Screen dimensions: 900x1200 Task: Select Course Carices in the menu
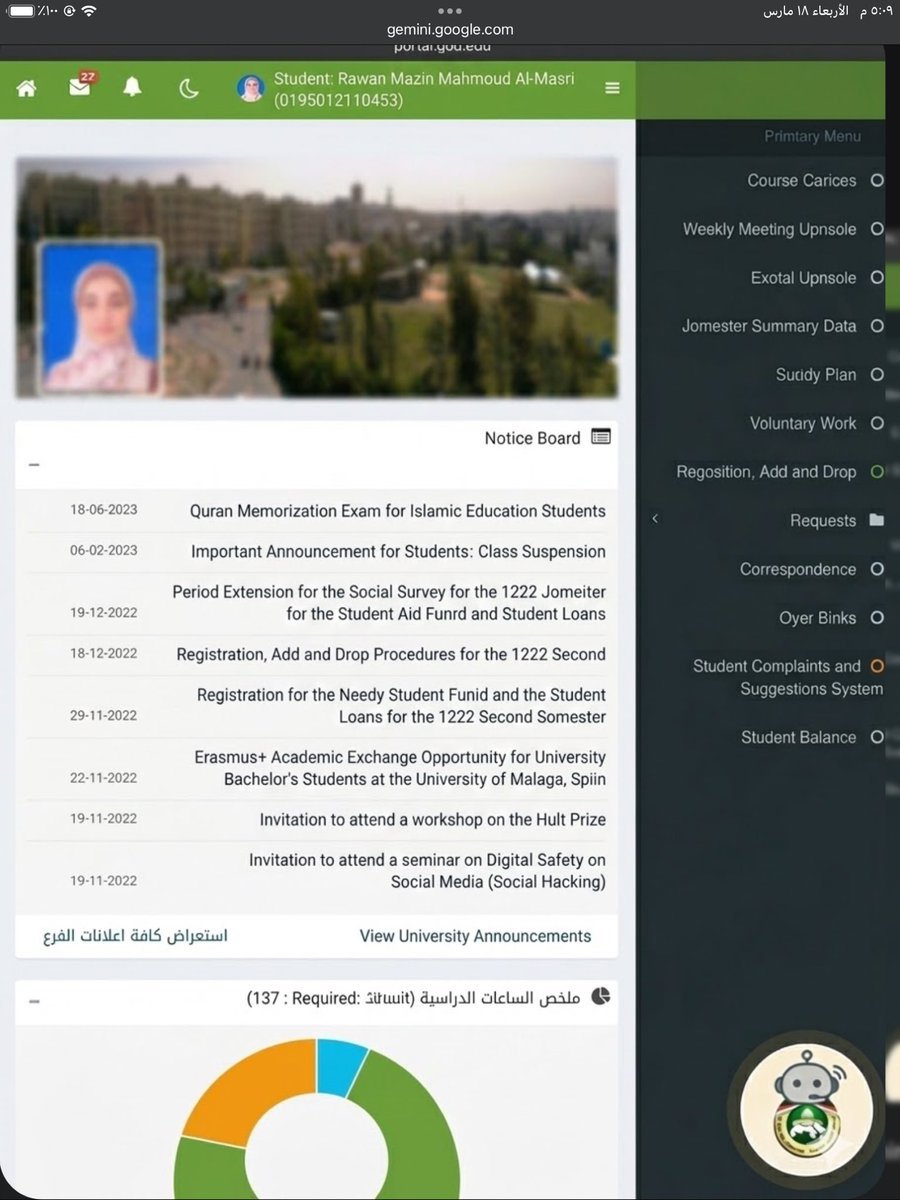pyautogui.click(x=802, y=181)
